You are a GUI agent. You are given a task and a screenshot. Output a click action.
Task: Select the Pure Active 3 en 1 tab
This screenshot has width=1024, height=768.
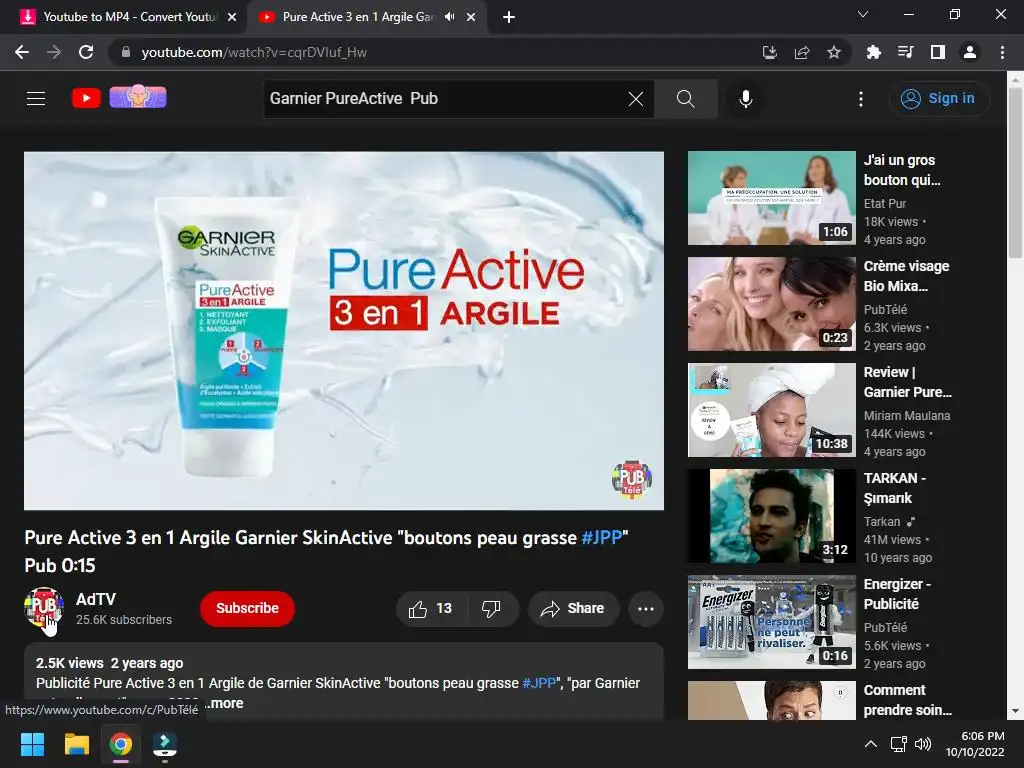tap(358, 17)
